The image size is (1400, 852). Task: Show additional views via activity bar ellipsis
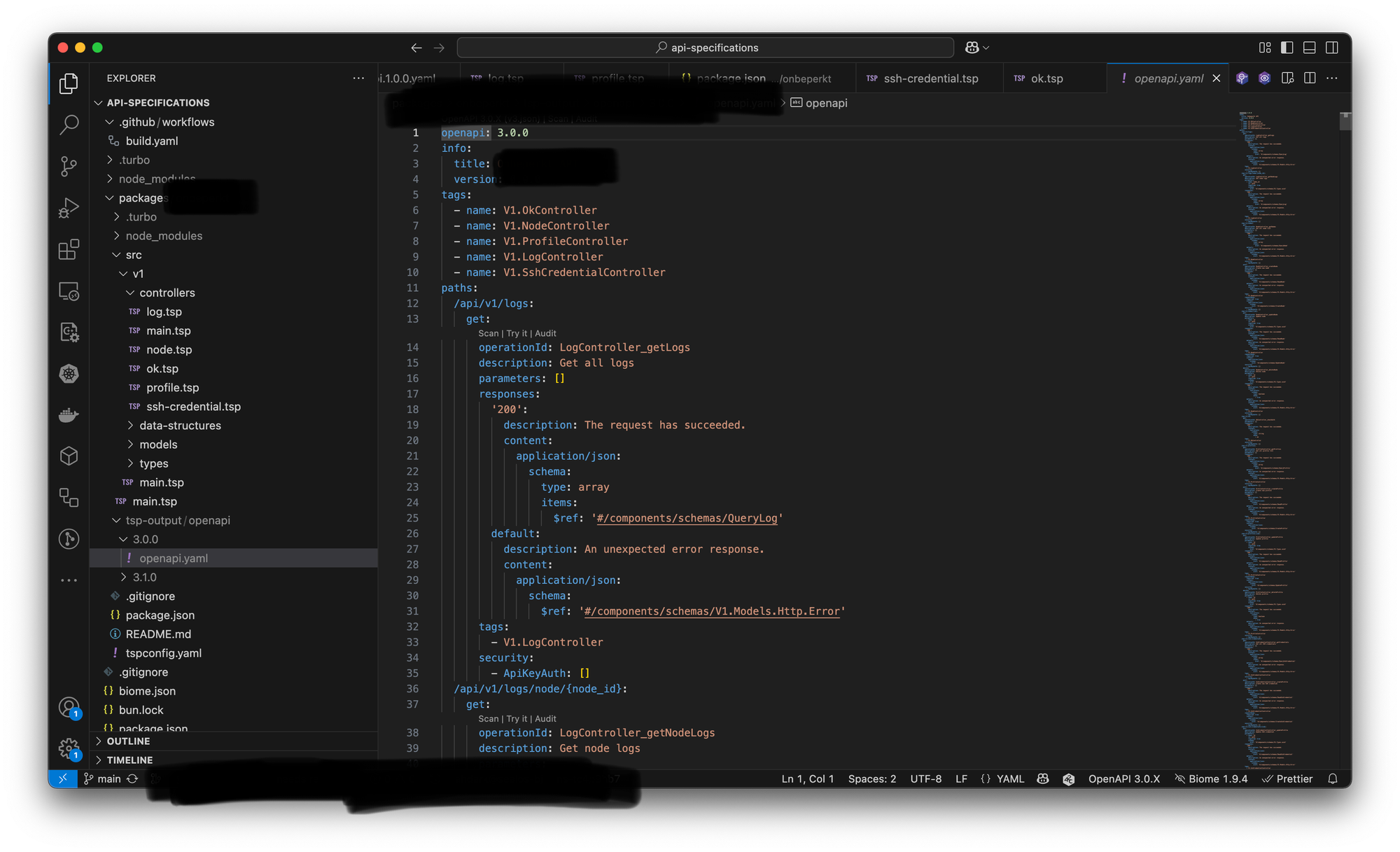[69, 580]
